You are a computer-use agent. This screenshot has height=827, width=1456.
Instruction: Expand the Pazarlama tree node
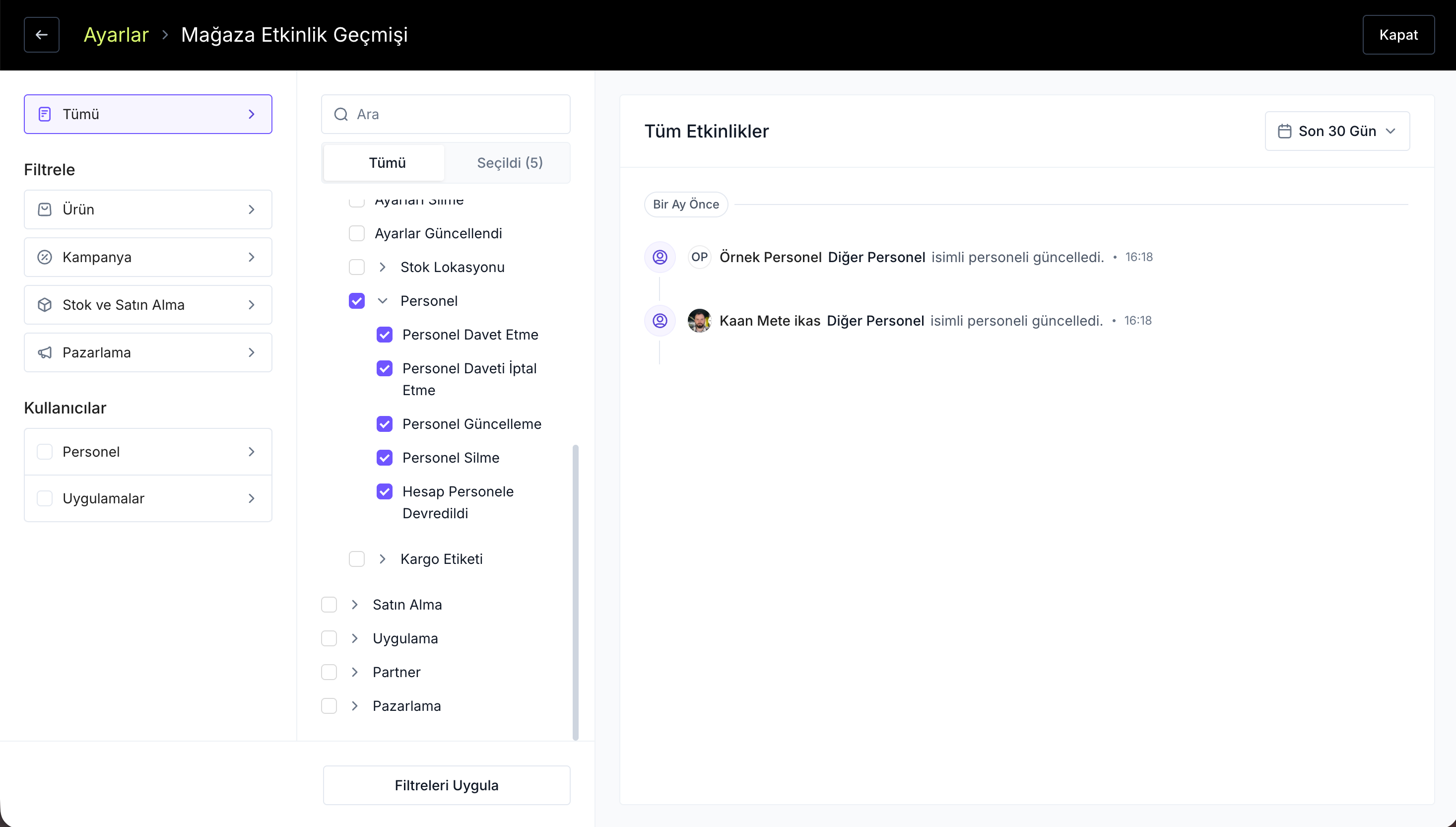(355, 706)
